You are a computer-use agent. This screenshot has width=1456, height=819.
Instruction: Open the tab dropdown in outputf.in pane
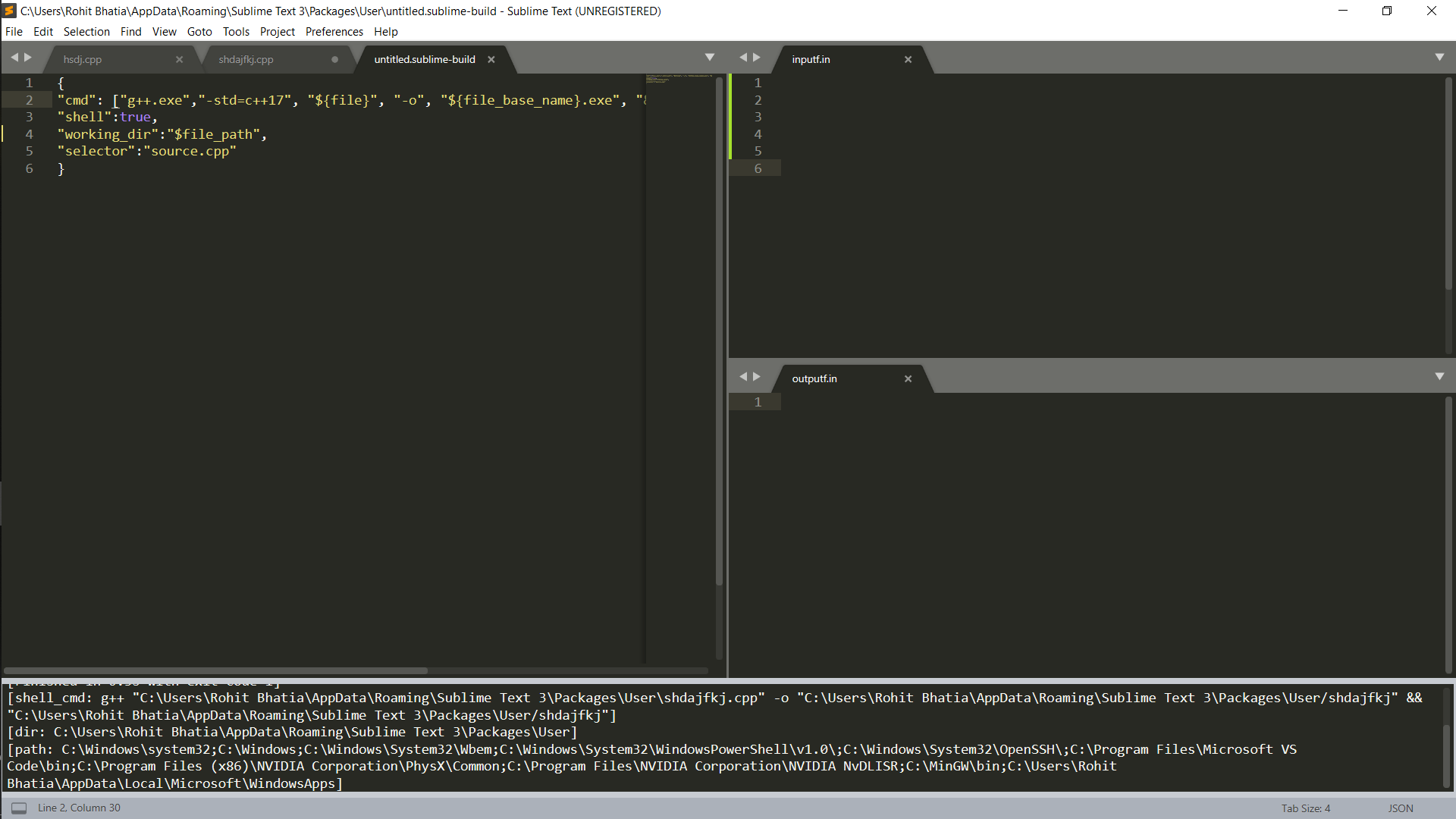(x=1439, y=377)
